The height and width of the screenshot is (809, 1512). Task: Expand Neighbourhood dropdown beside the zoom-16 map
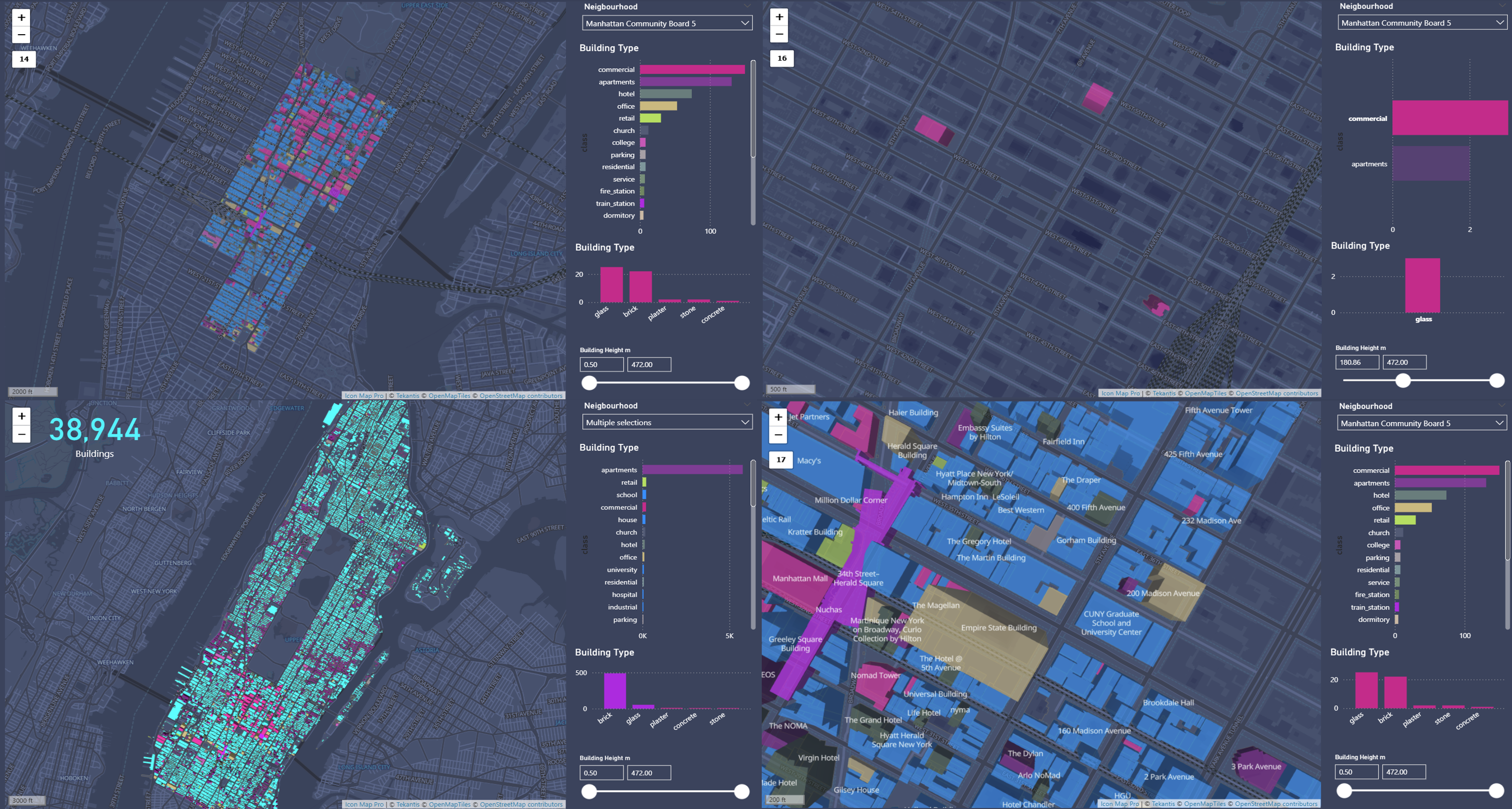tap(1422, 23)
